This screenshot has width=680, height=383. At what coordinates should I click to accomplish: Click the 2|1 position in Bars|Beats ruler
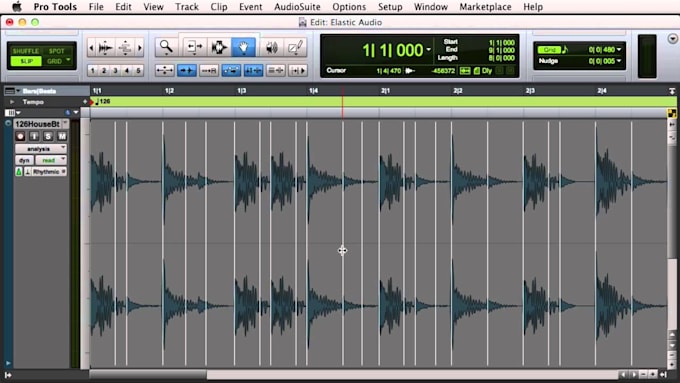385,91
